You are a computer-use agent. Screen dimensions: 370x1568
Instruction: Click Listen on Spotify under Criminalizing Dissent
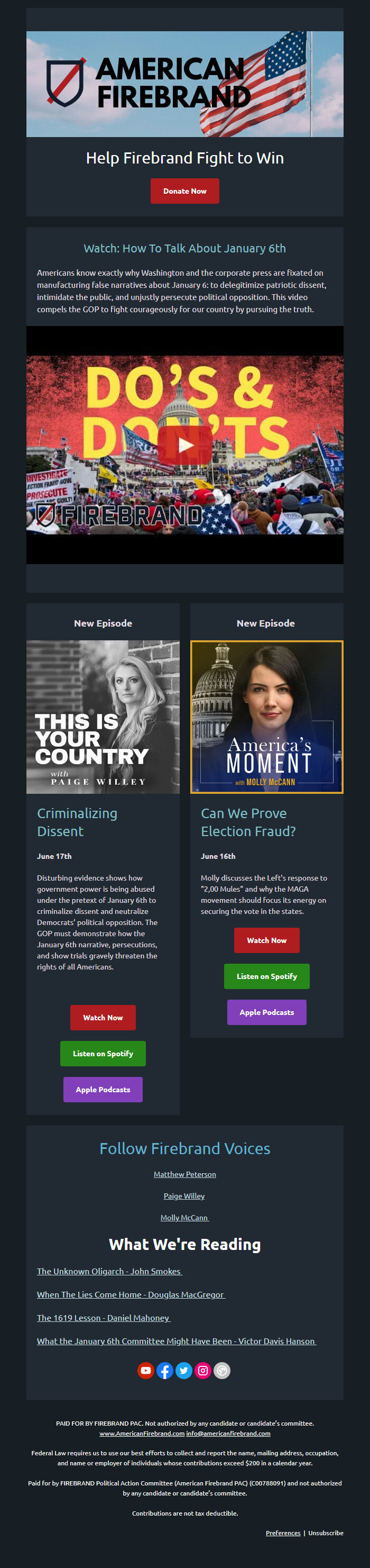pos(103,1054)
